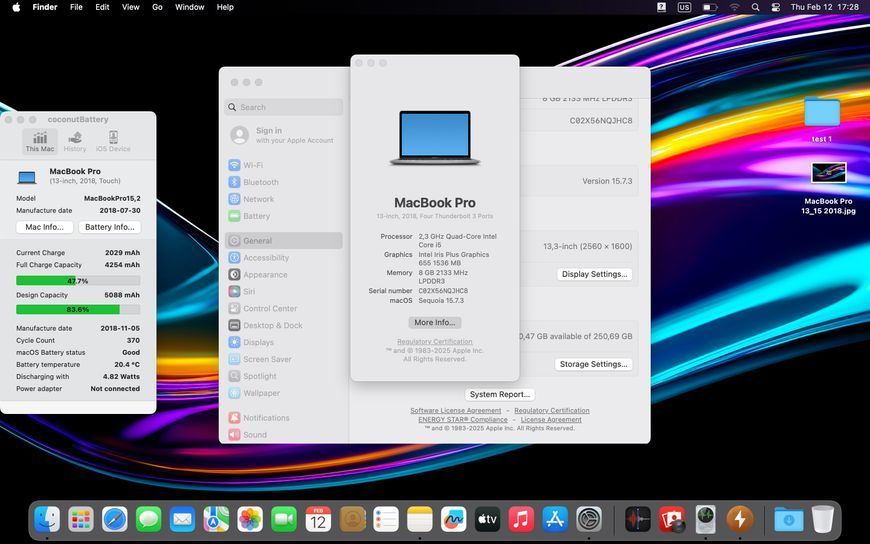
Task: Open the Go menu
Action: pyautogui.click(x=158, y=7)
